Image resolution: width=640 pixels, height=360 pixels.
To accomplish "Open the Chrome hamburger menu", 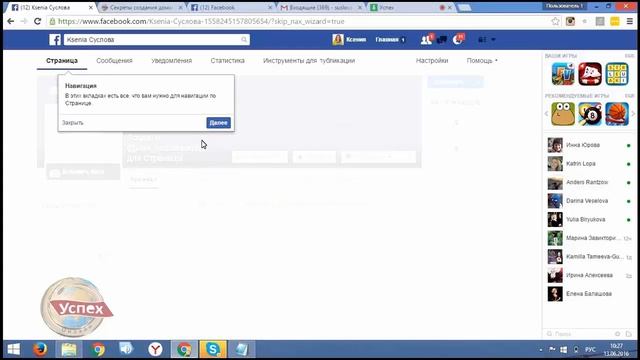I will tap(630, 21).
